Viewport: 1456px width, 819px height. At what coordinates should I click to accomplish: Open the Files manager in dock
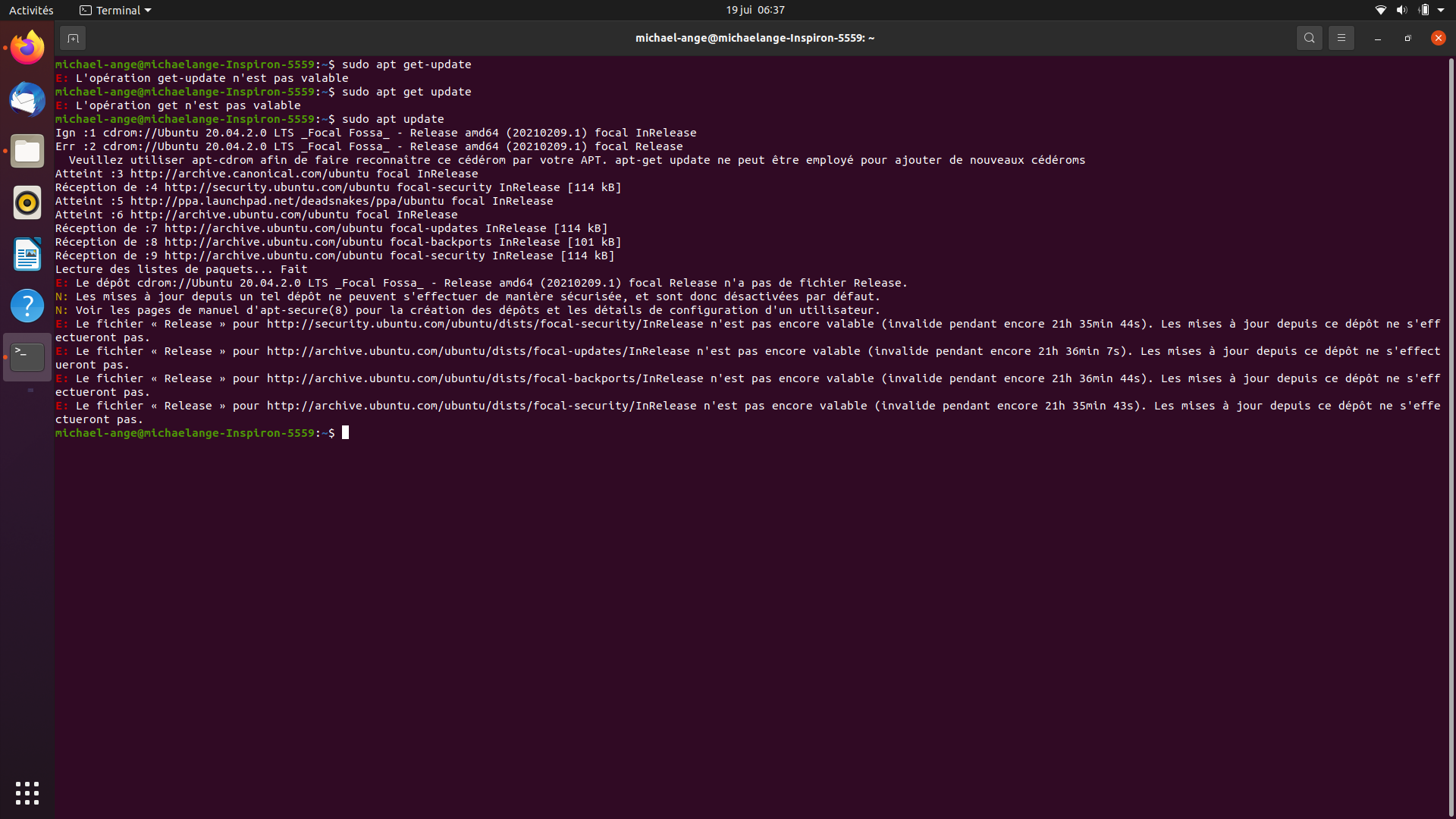coord(27,151)
